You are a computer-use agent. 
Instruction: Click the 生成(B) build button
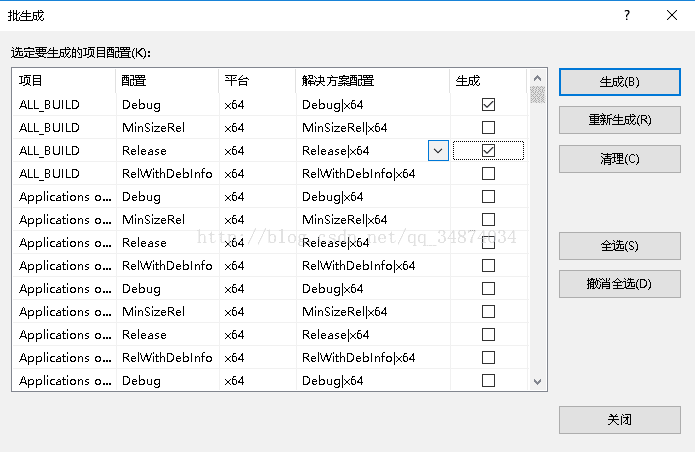click(620, 82)
